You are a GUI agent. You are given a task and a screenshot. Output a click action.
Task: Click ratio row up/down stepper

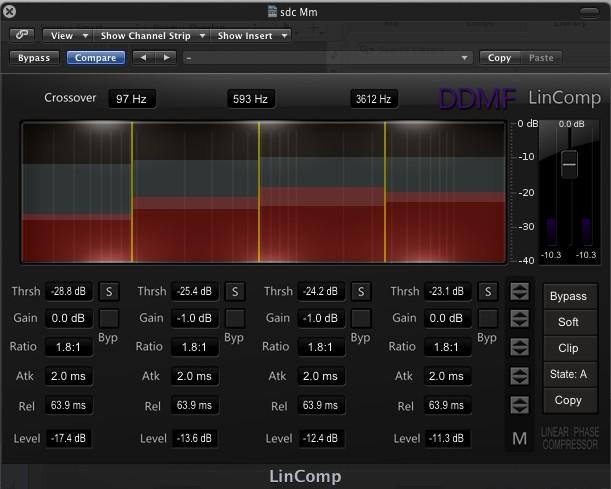click(519, 347)
